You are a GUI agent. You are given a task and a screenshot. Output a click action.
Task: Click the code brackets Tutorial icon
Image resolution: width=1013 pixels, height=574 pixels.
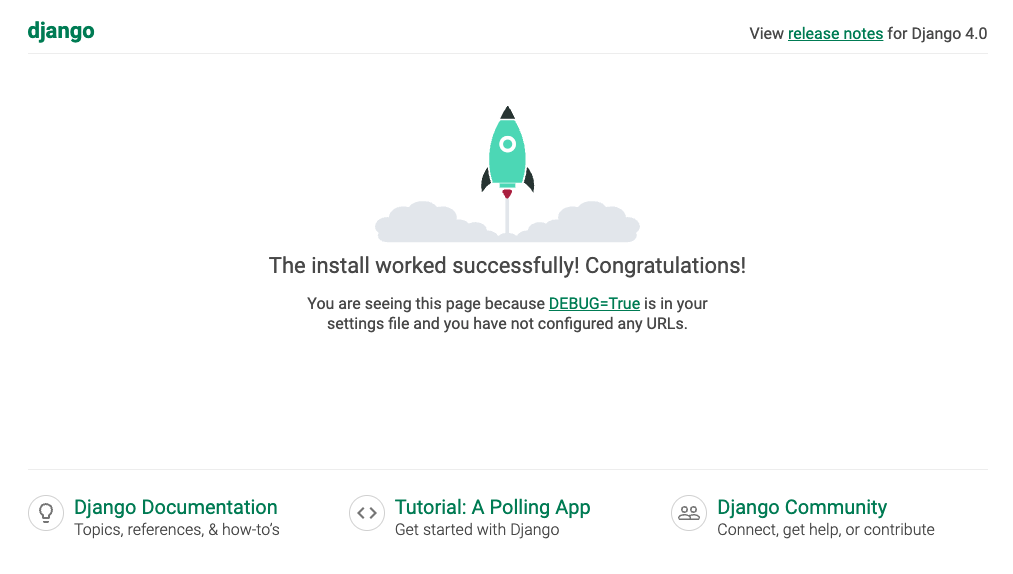coord(367,513)
